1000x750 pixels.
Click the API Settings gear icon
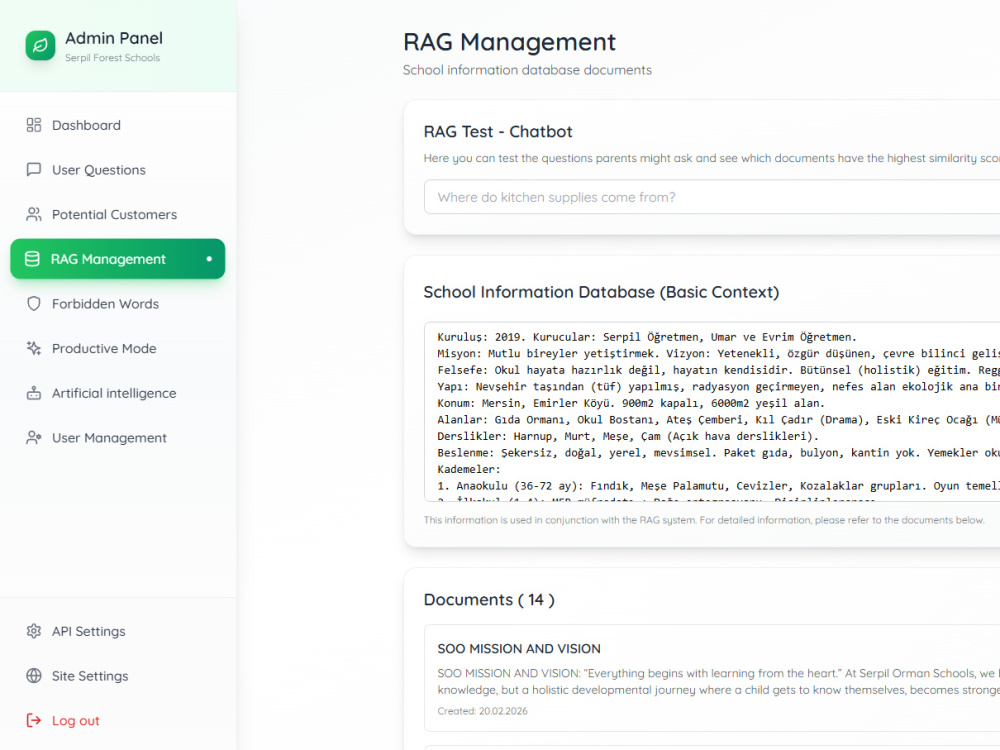click(x=34, y=631)
